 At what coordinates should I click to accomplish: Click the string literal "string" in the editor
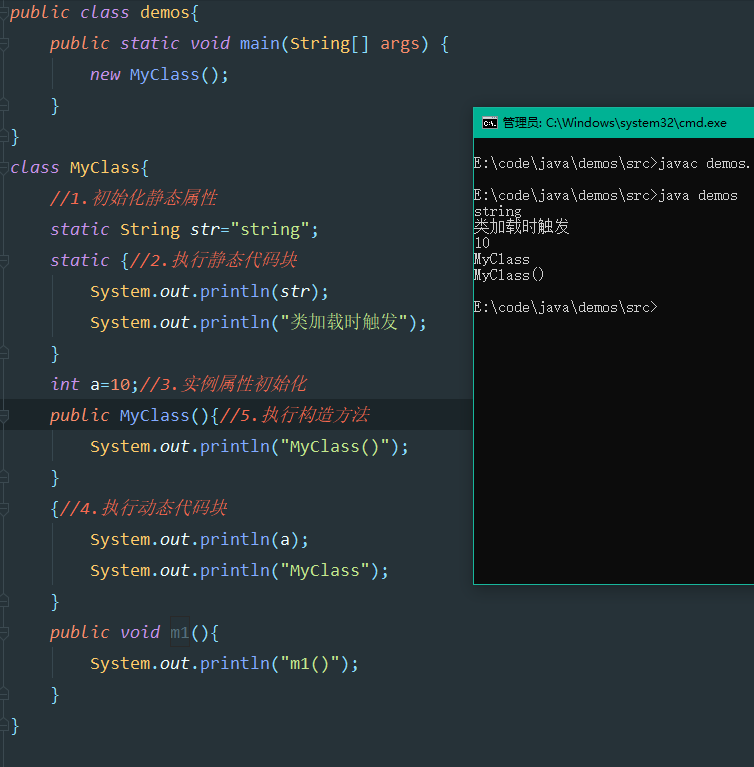(270, 230)
